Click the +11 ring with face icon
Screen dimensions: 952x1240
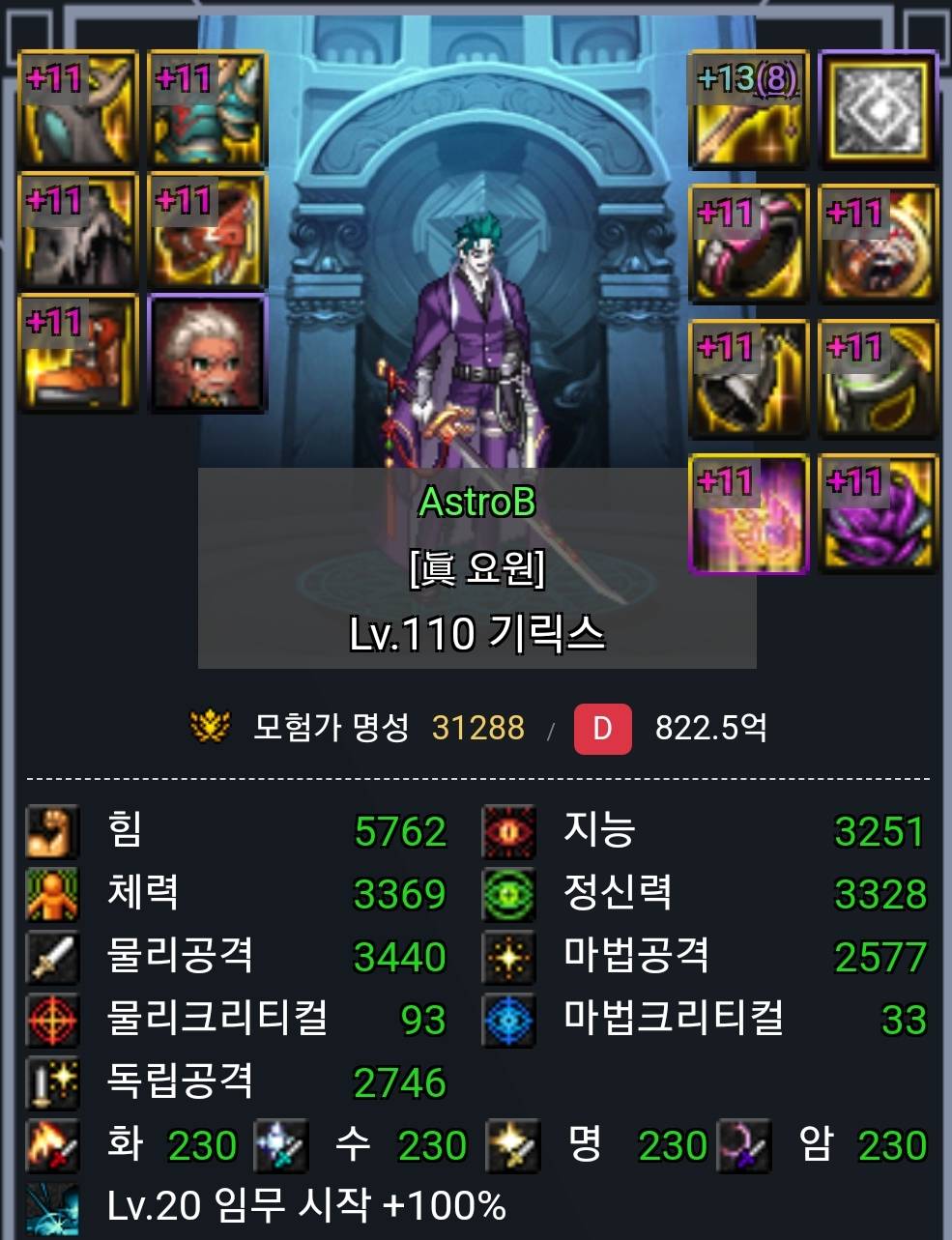coord(878,244)
